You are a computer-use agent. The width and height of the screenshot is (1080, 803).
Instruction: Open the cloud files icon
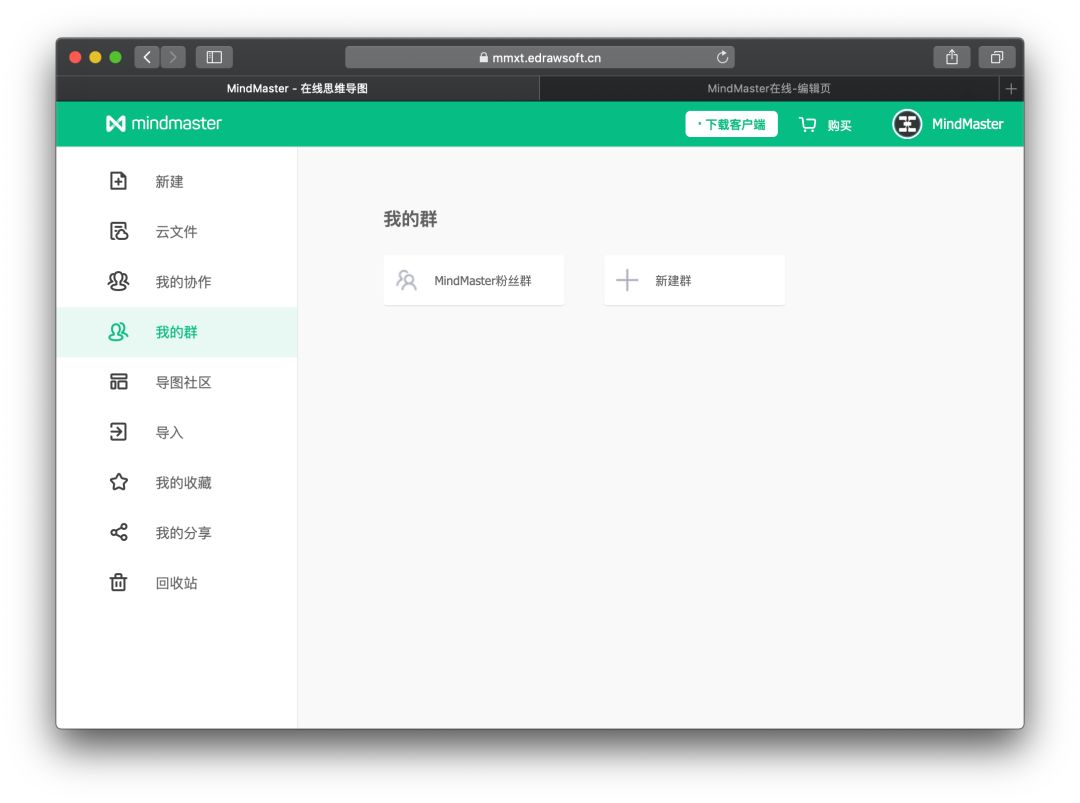pos(118,231)
